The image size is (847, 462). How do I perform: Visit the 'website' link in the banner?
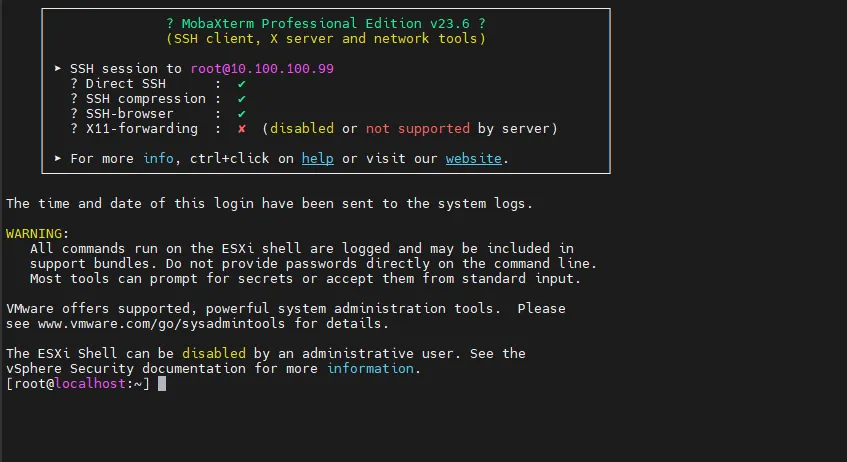(x=474, y=159)
